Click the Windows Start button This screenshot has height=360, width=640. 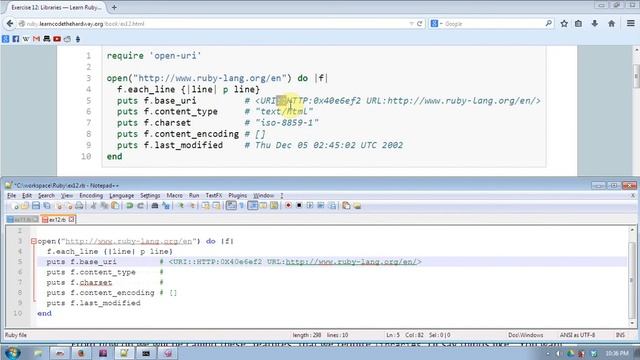click(12, 353)
